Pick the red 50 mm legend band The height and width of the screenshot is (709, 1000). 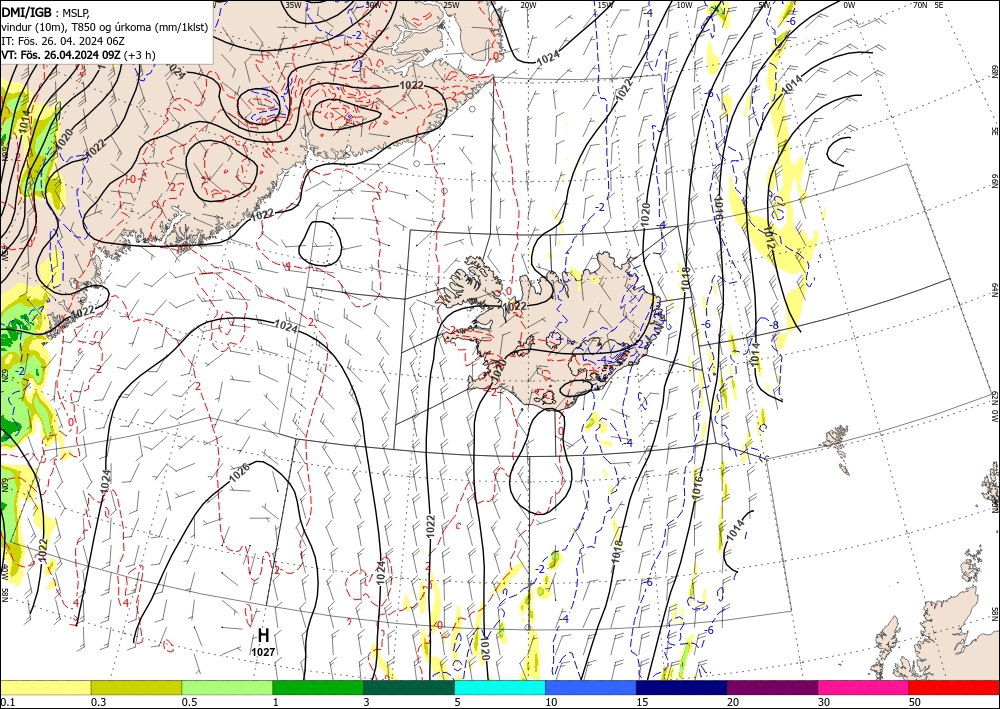tap(954, 687)
